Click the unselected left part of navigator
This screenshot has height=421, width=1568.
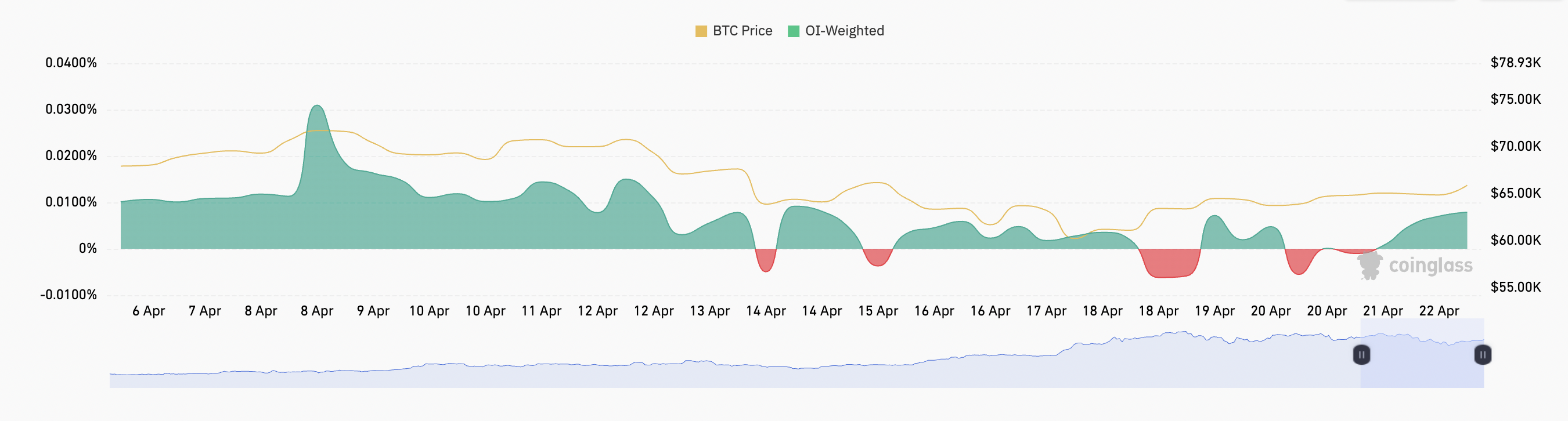pyautogui.click(x=730, y=371)
